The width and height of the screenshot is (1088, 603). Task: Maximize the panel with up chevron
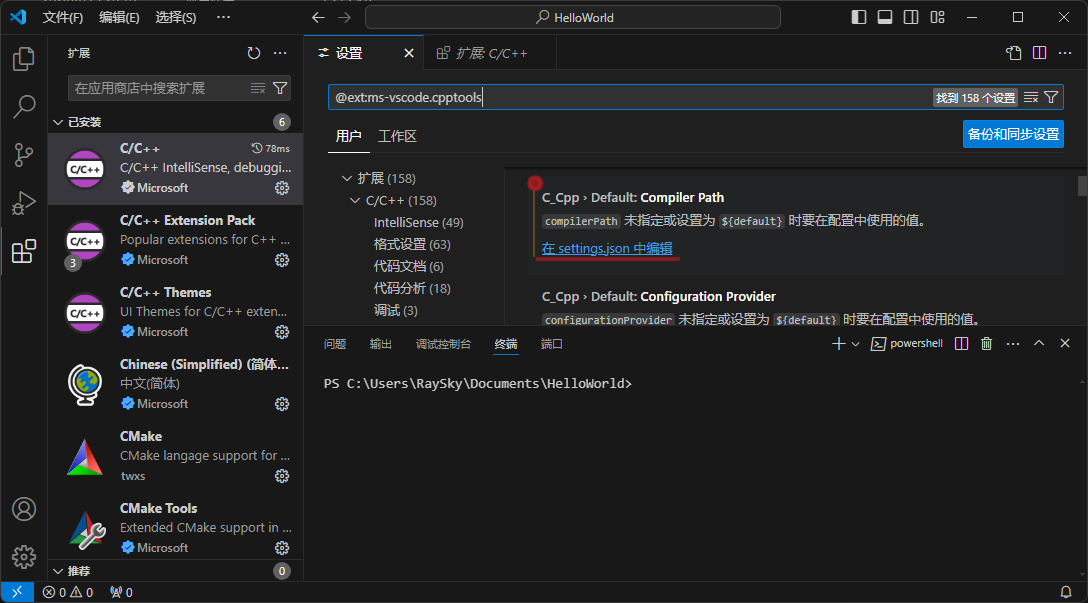click(1039, 343)
